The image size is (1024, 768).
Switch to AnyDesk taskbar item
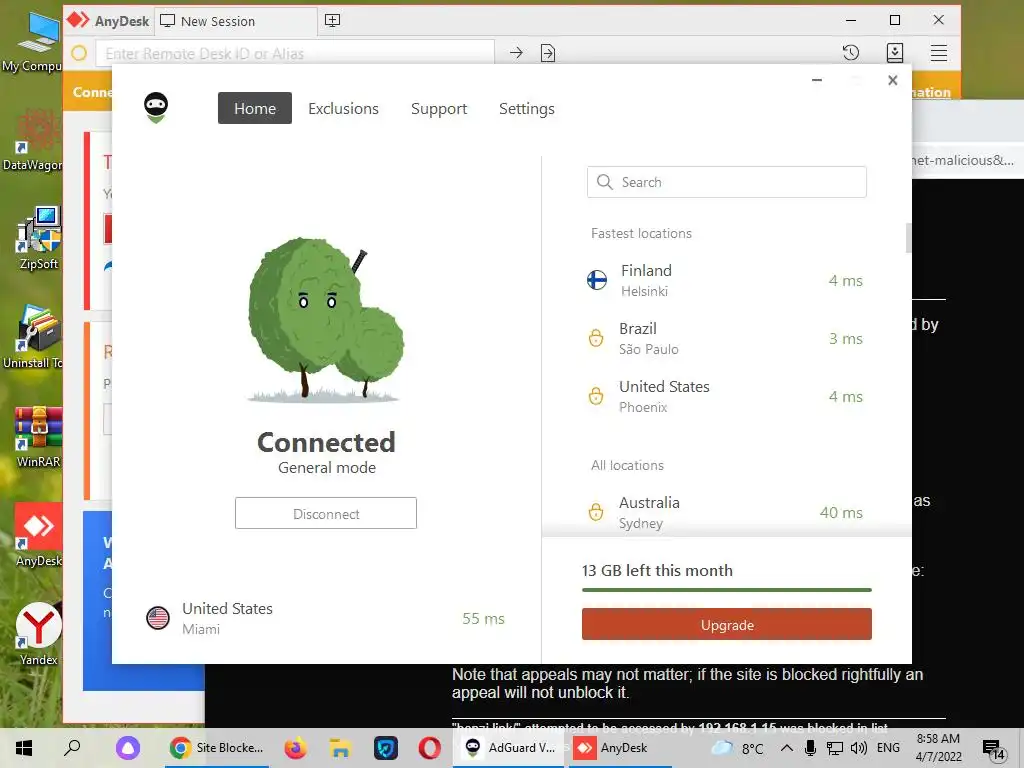click(620, 748)
